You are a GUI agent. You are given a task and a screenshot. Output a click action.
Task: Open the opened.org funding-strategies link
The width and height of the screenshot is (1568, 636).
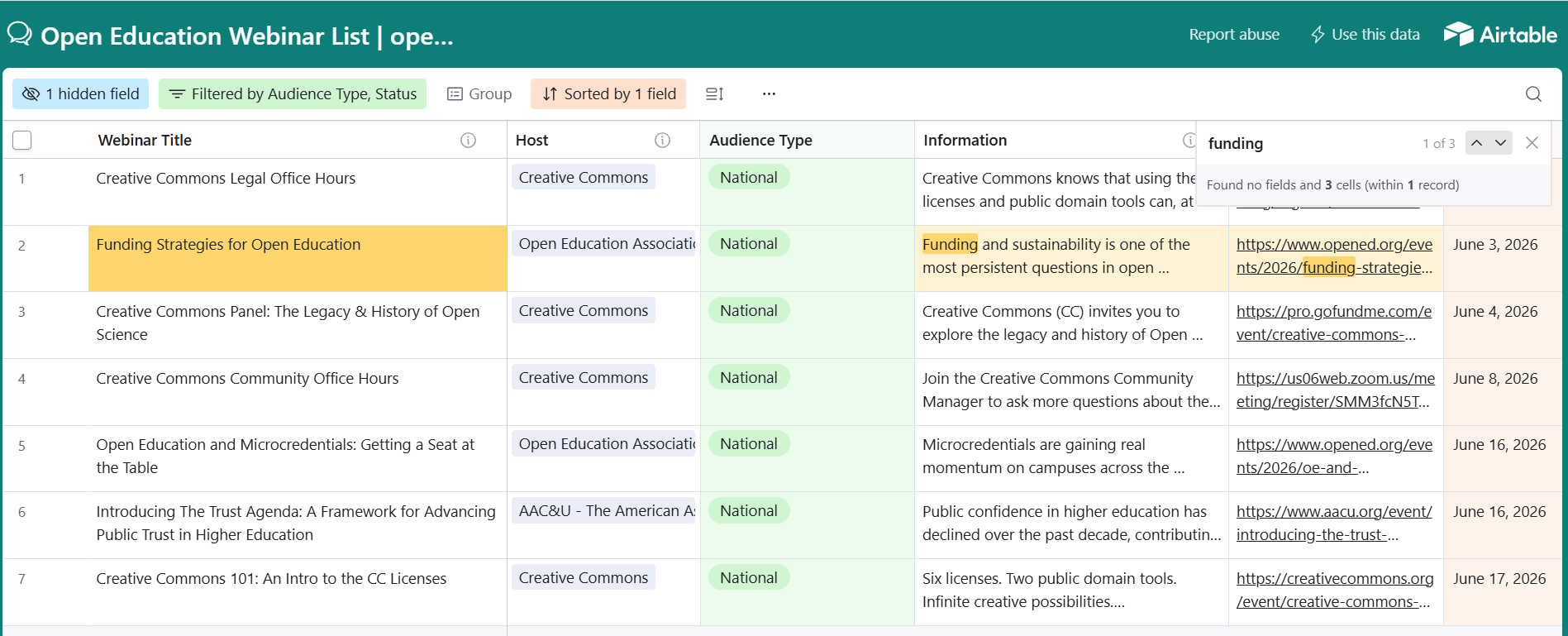[x=1334, y=256]
